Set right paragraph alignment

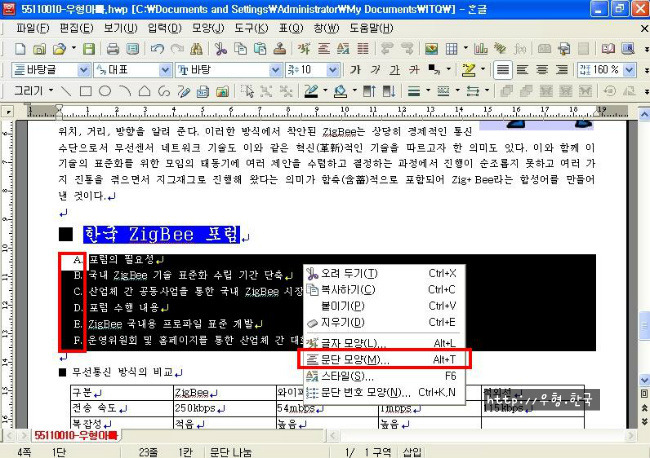[562, 70]
